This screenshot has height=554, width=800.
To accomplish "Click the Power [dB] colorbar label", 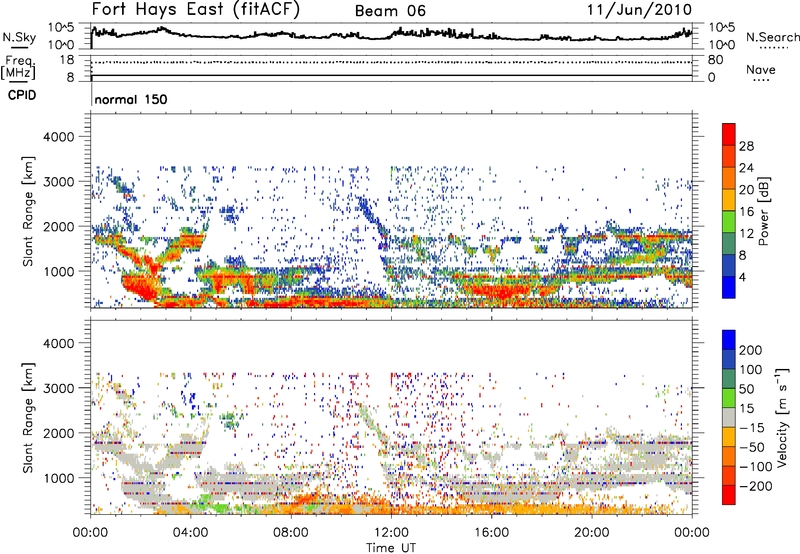I will pos(763,211).
